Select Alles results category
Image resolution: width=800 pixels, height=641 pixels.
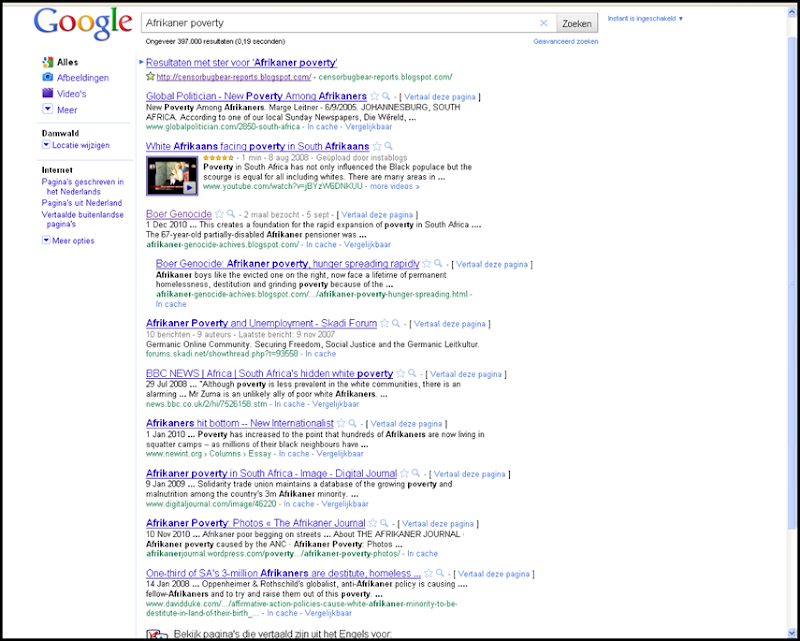pyautogui.click(x=67, y=62)
